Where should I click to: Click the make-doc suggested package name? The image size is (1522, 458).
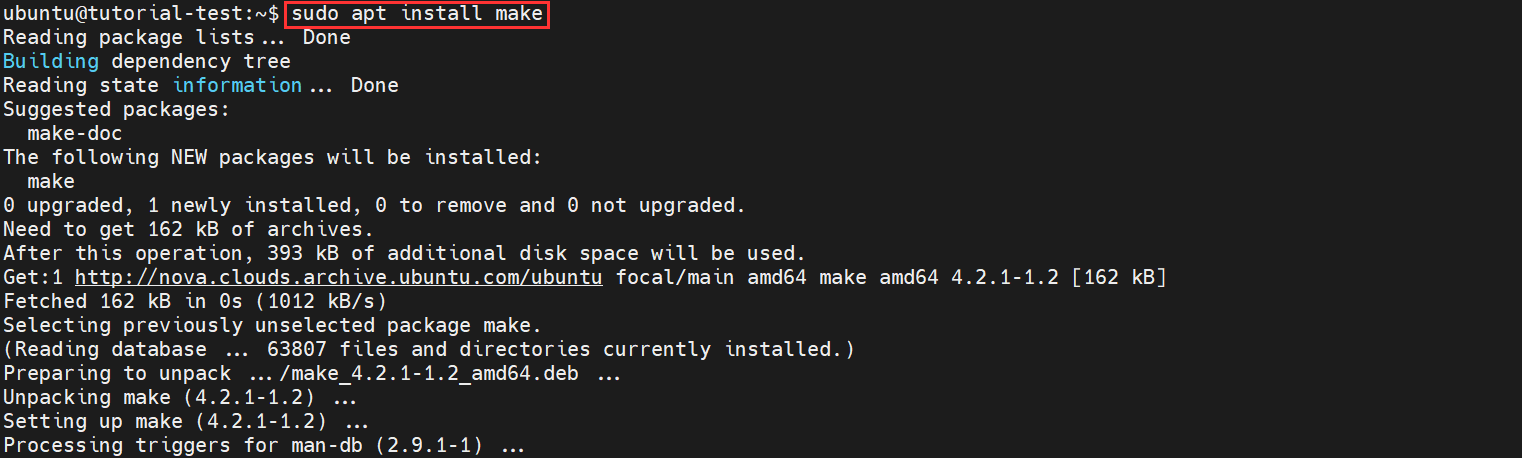click(75, 133)
